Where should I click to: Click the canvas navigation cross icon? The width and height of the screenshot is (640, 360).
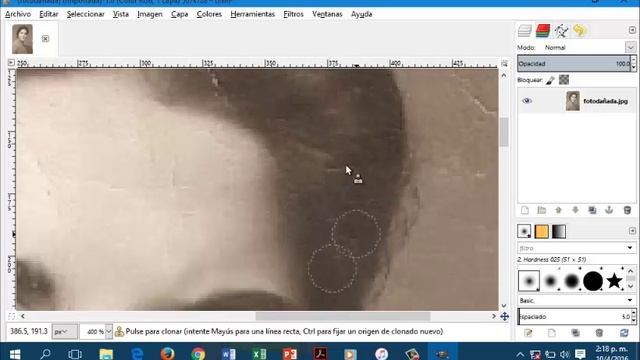(x=504, y=317)
